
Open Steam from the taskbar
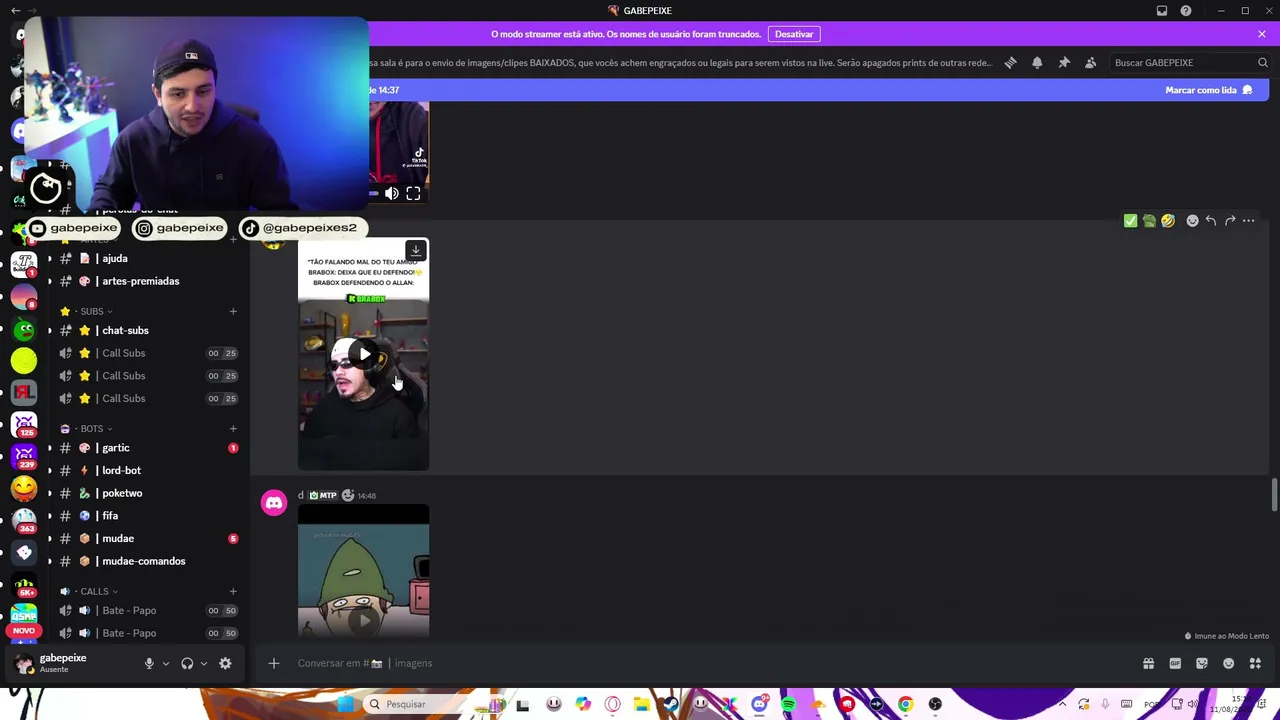[671, 704]
